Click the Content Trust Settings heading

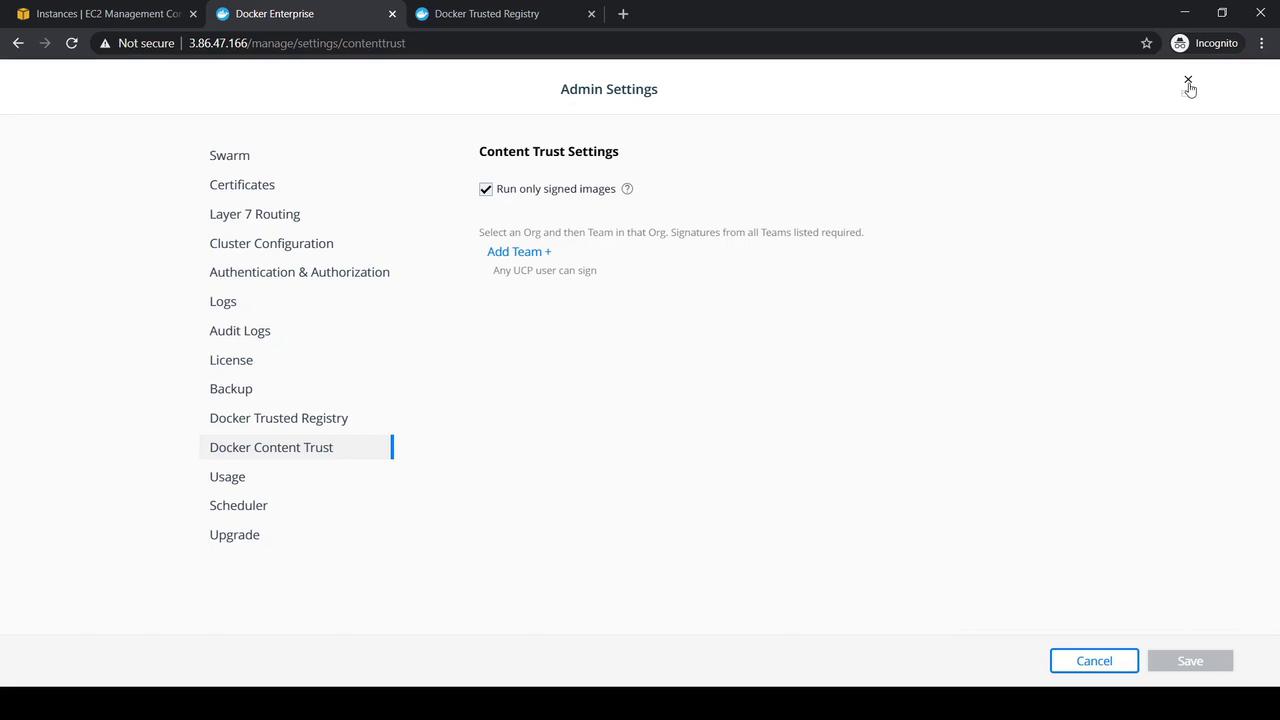click(x=549, y=152)
